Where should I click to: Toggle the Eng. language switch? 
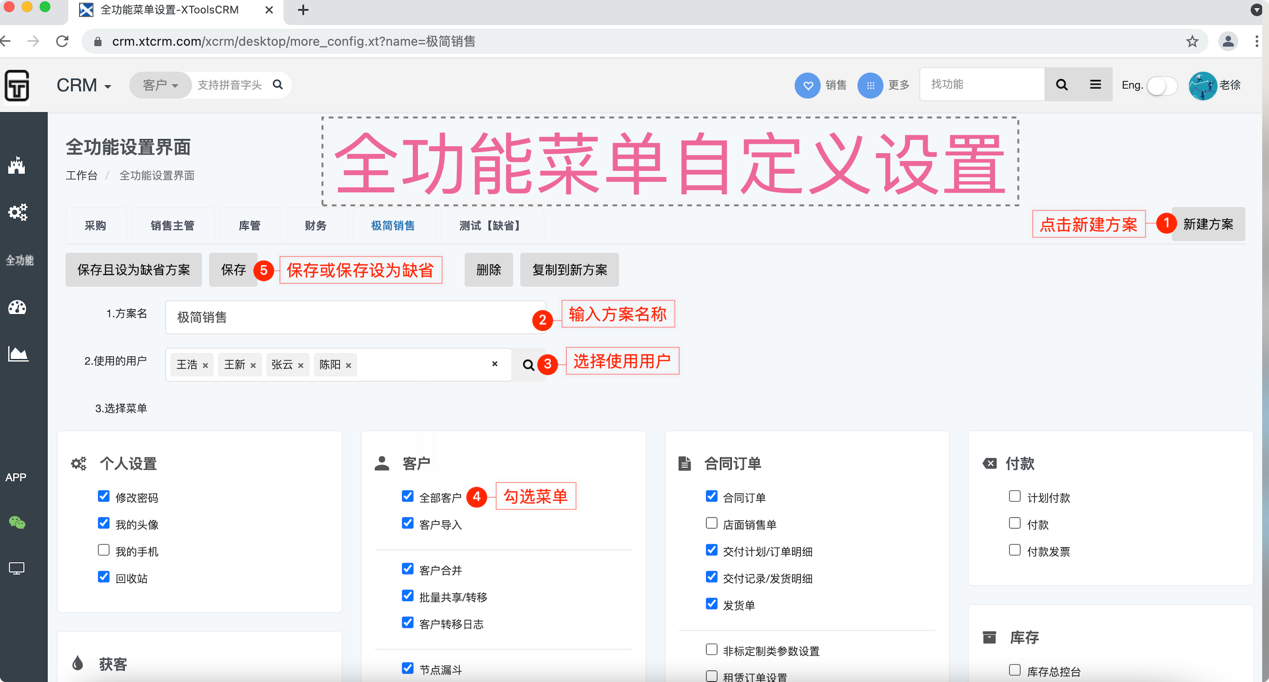[x=1161, y=85]
